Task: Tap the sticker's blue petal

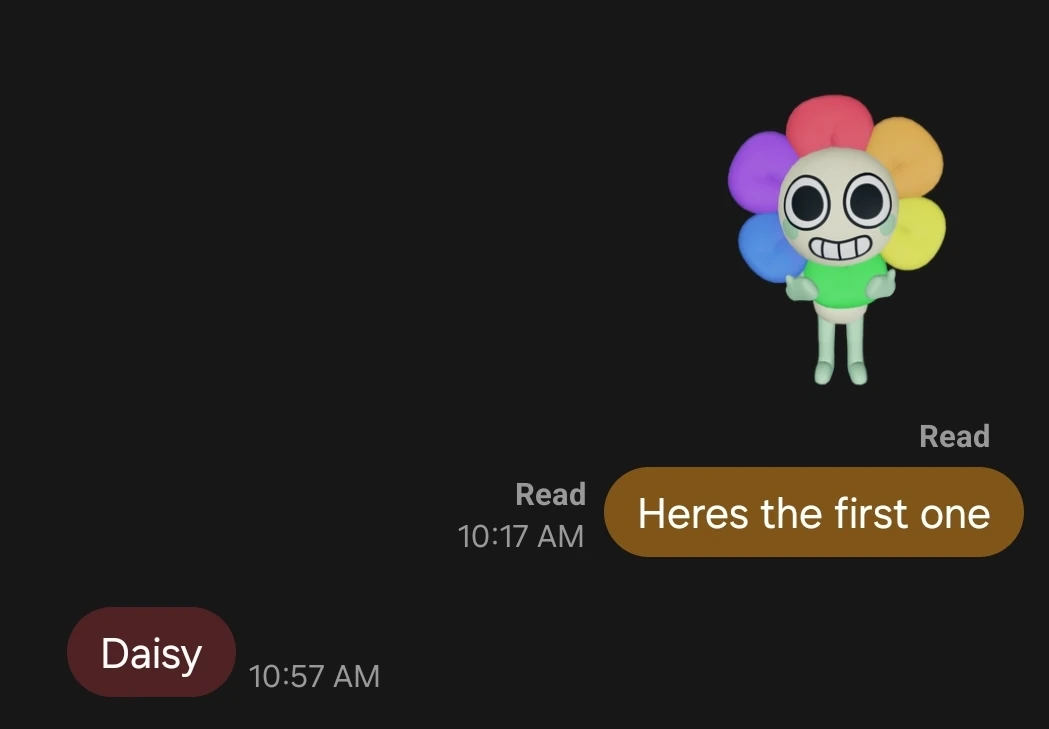Action: click(769, 247)
